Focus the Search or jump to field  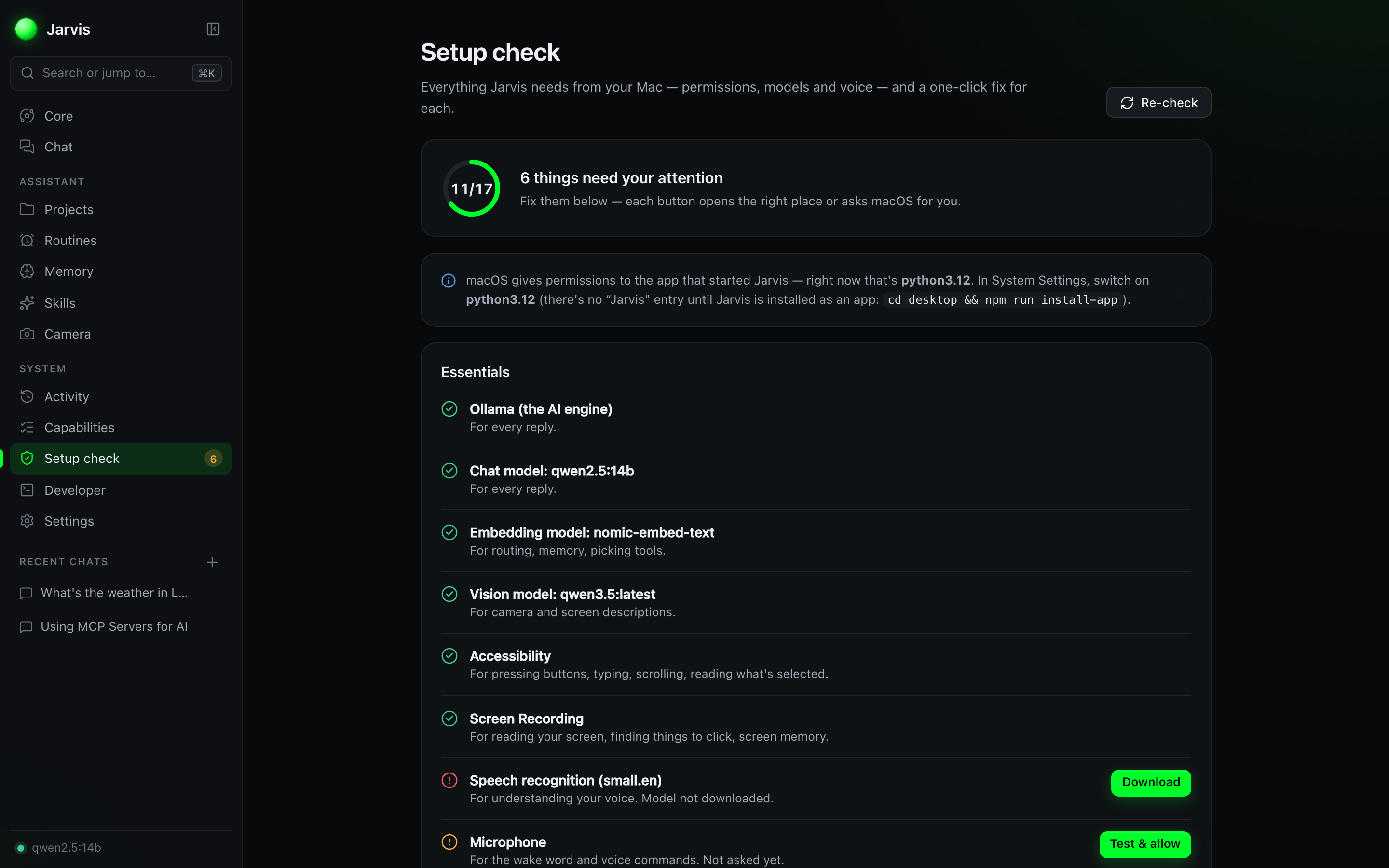tap(121, 73)
